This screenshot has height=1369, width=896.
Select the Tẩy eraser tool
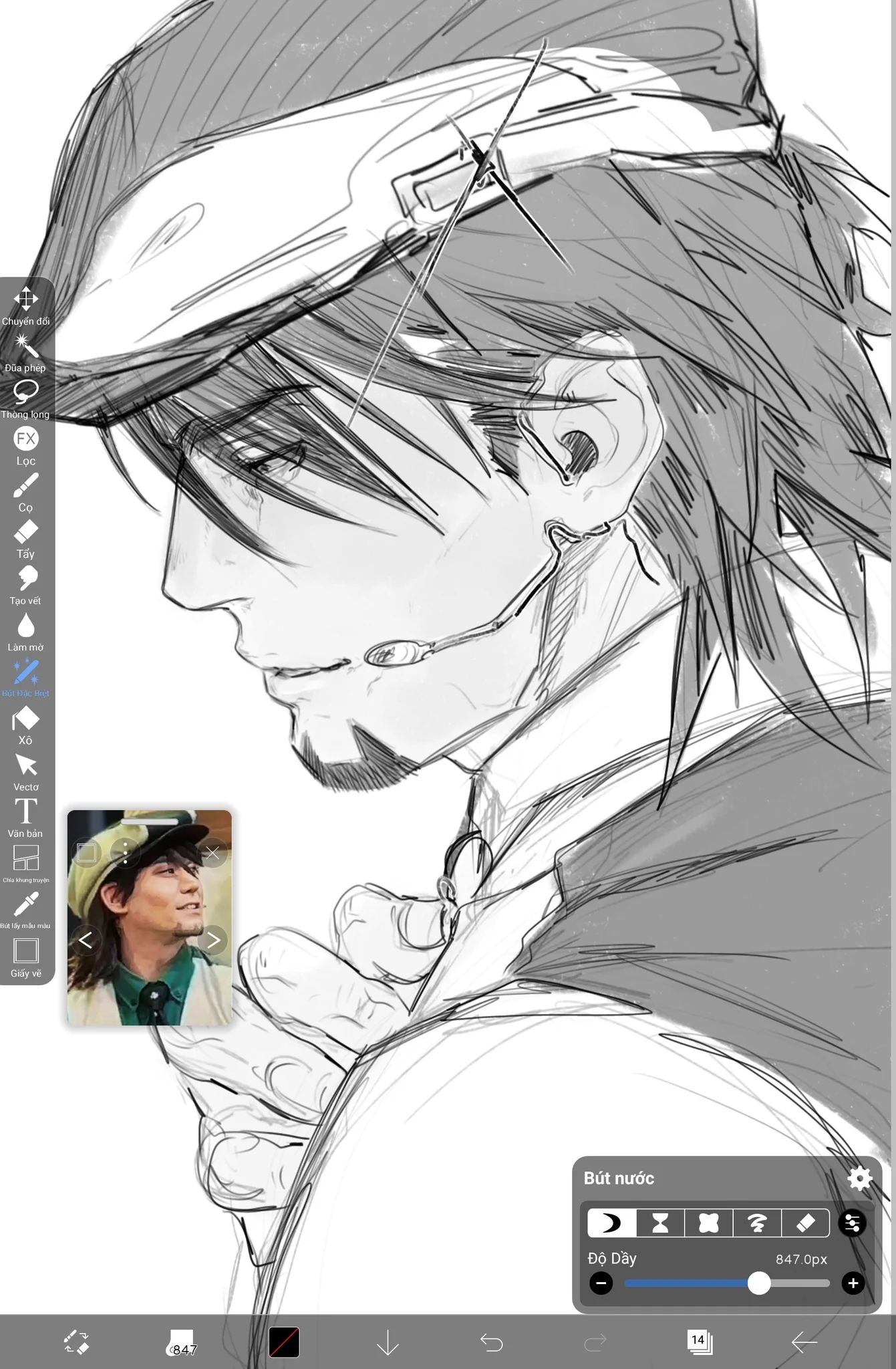click(x=25, y=539)
